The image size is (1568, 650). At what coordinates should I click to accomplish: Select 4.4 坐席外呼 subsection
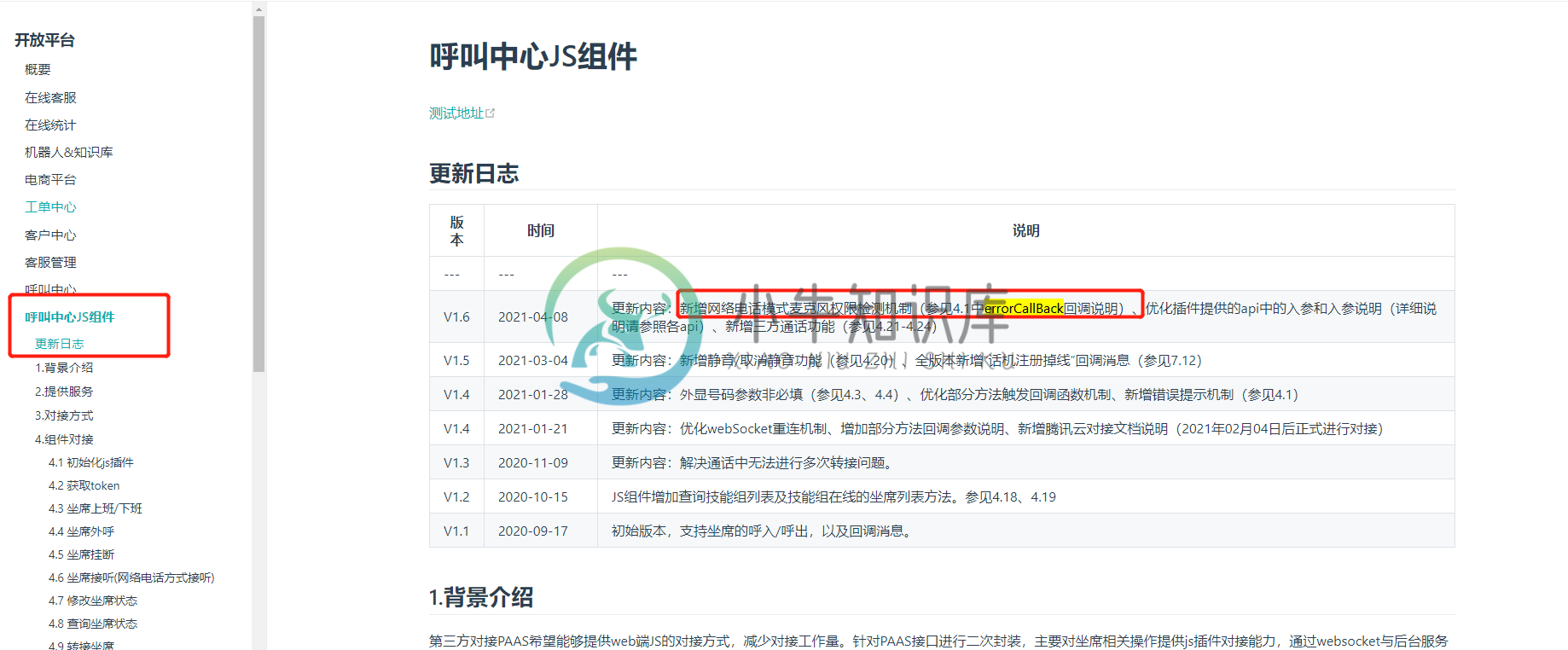(x=81, y=531)
